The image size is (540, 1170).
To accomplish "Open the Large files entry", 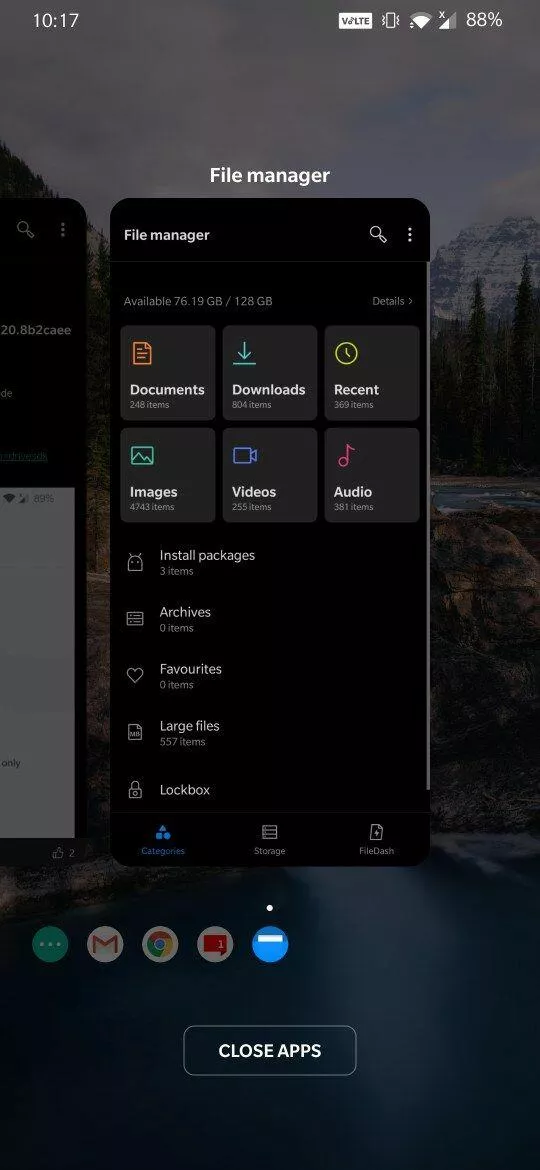I will click(269, 733).
